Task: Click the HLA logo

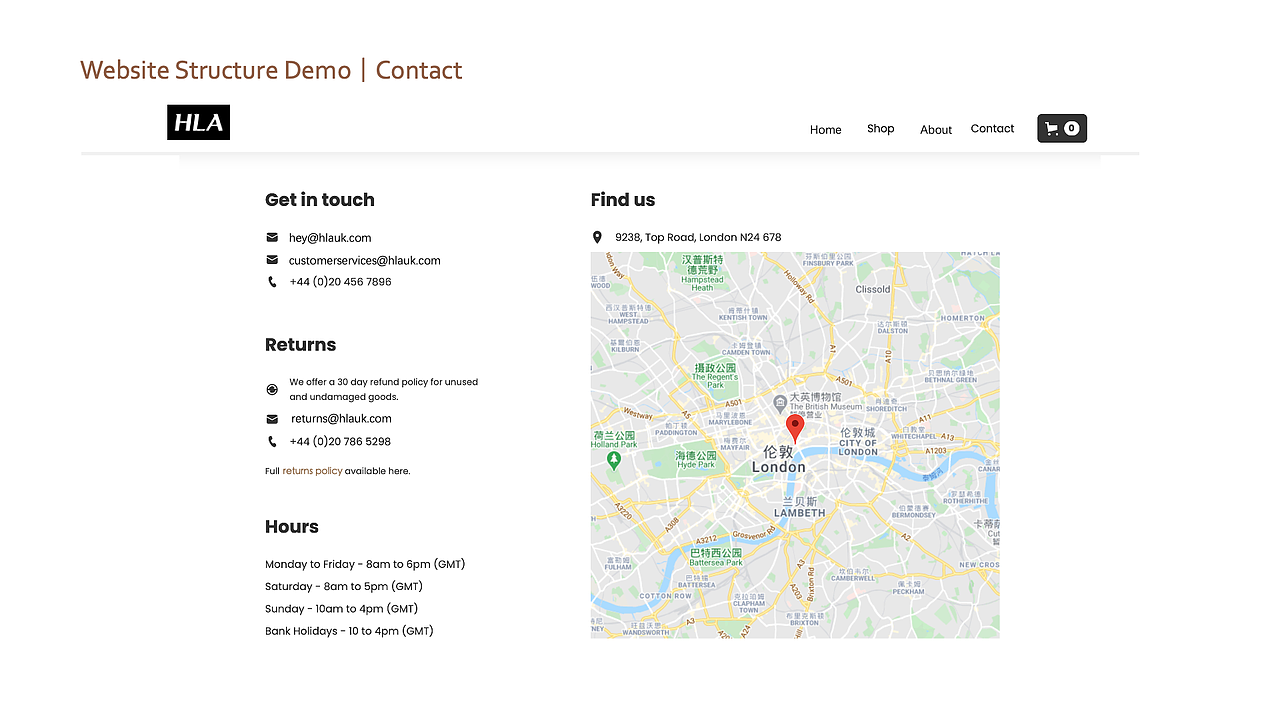Action: tap(198, 122)
